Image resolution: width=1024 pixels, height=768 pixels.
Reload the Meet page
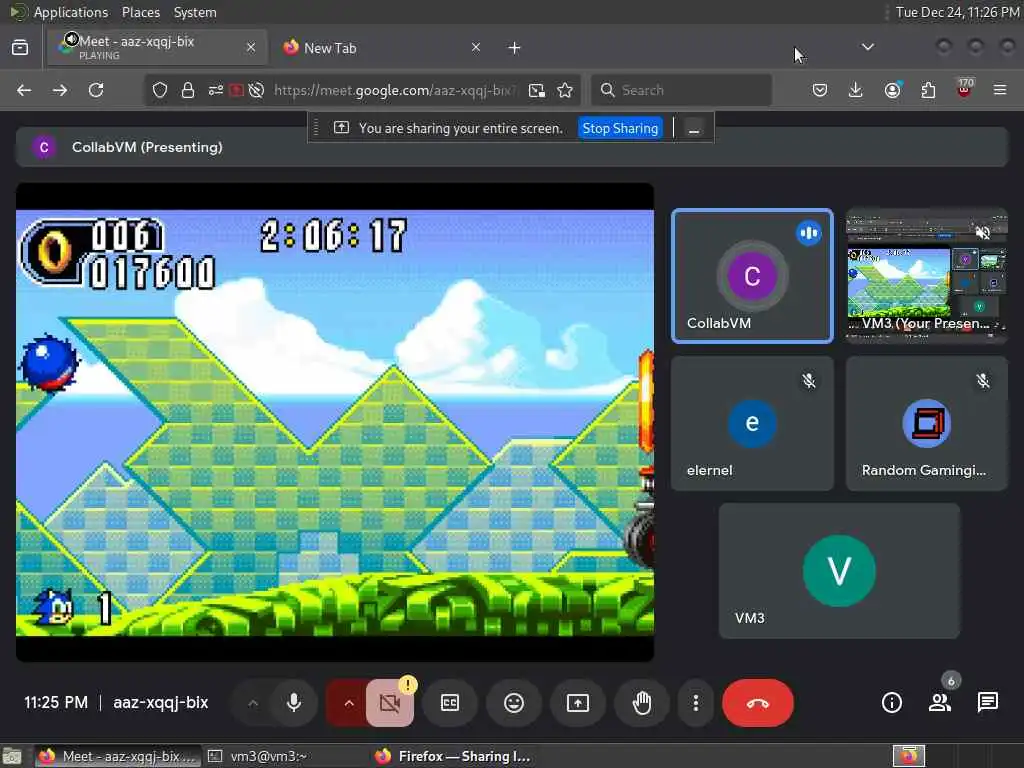[96, 90]
